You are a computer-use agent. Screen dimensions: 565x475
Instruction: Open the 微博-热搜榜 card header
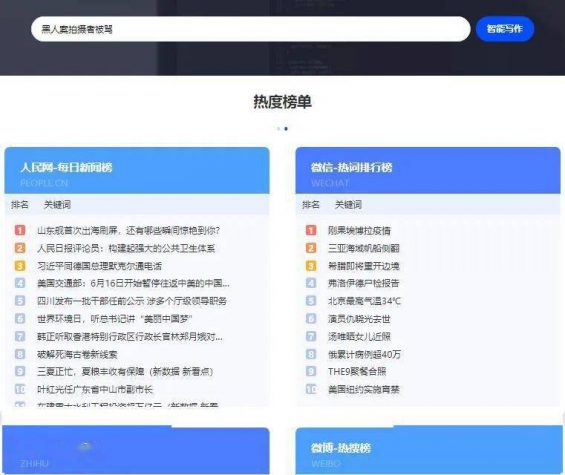(x=428, y=450)
